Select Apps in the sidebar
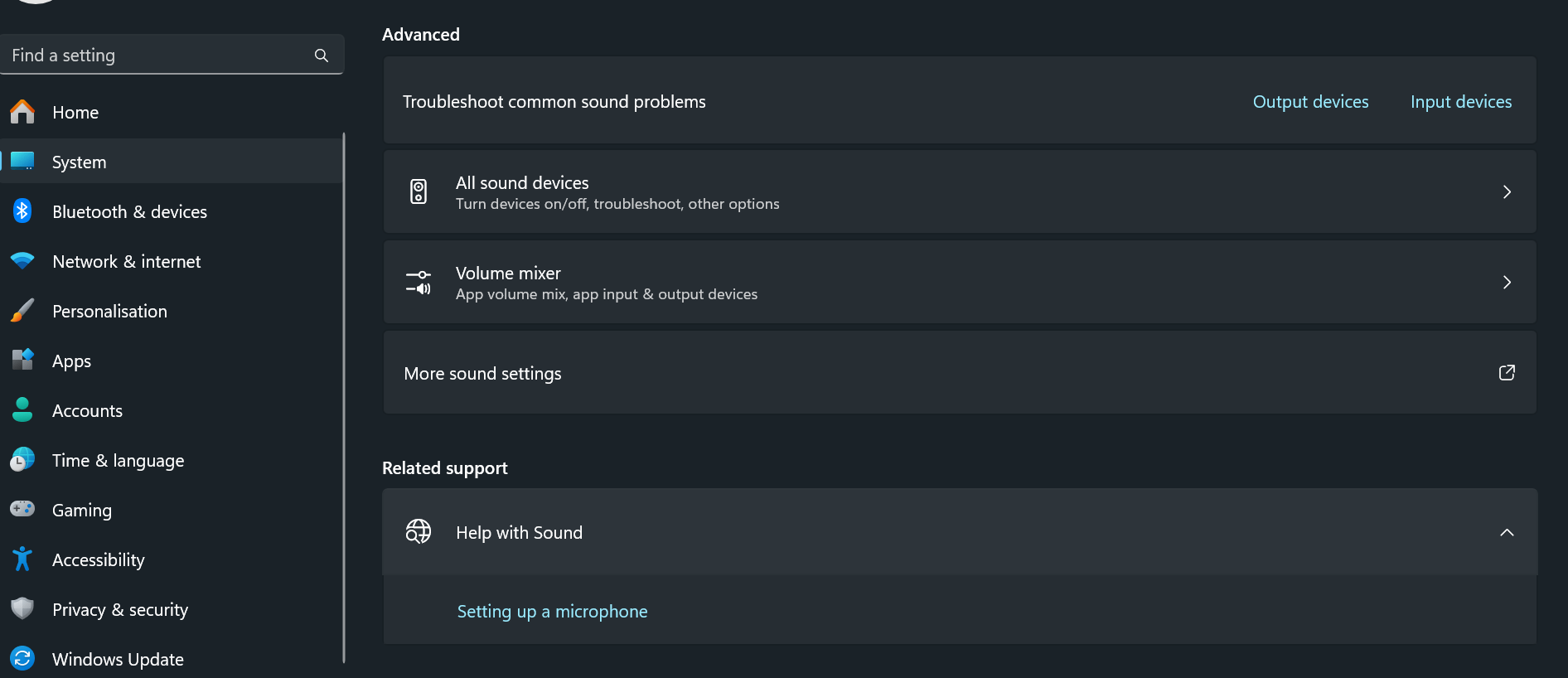The height and width of the screenshot is (678, 1568). coord(72,361)
